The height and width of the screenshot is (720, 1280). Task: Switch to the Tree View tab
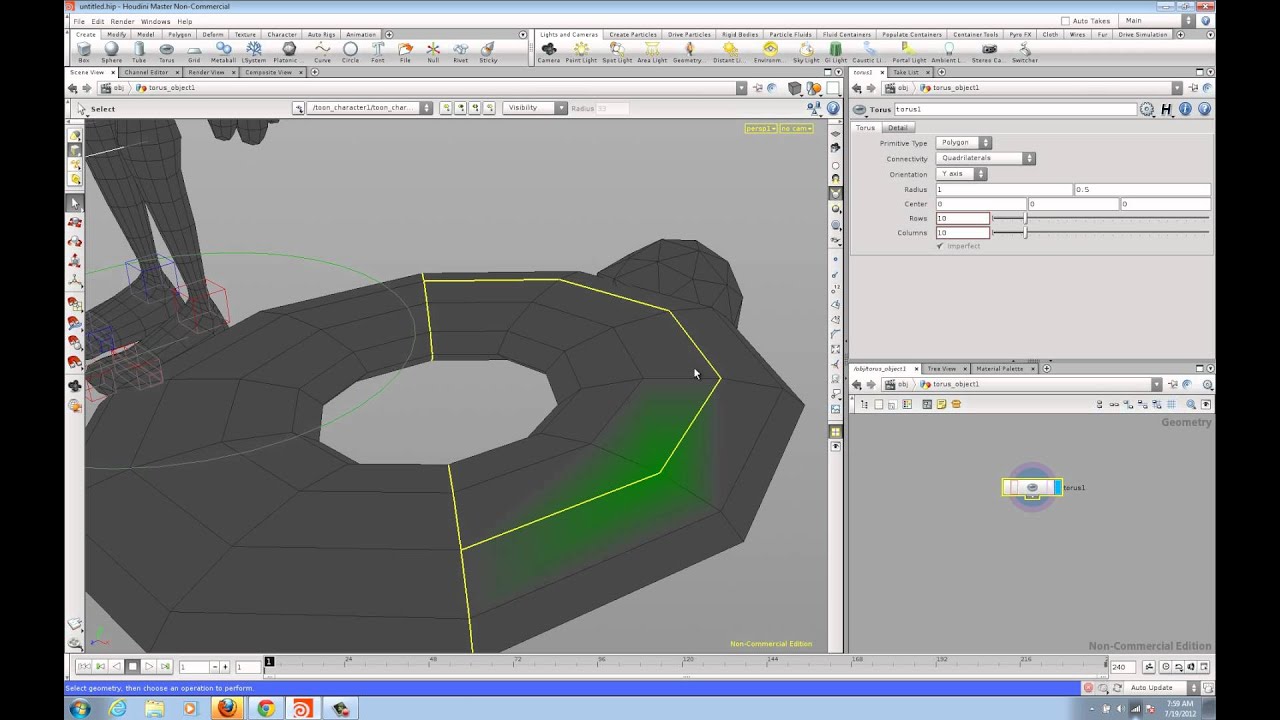941,369
